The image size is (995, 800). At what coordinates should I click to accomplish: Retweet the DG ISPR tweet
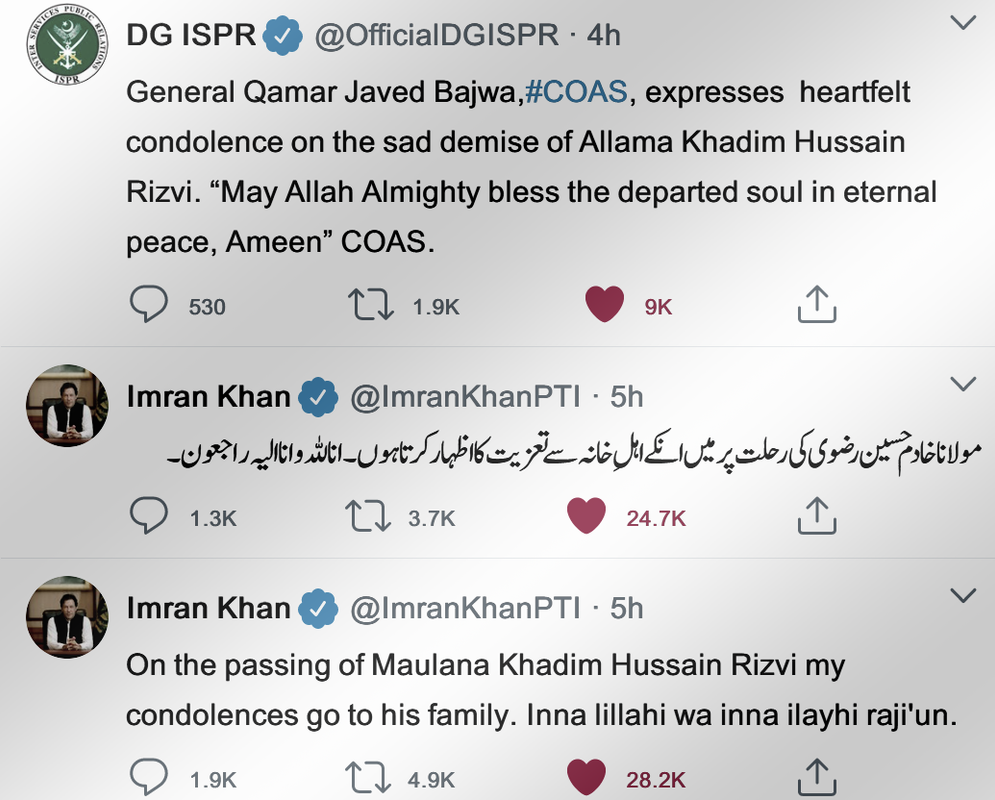(372, 305)
